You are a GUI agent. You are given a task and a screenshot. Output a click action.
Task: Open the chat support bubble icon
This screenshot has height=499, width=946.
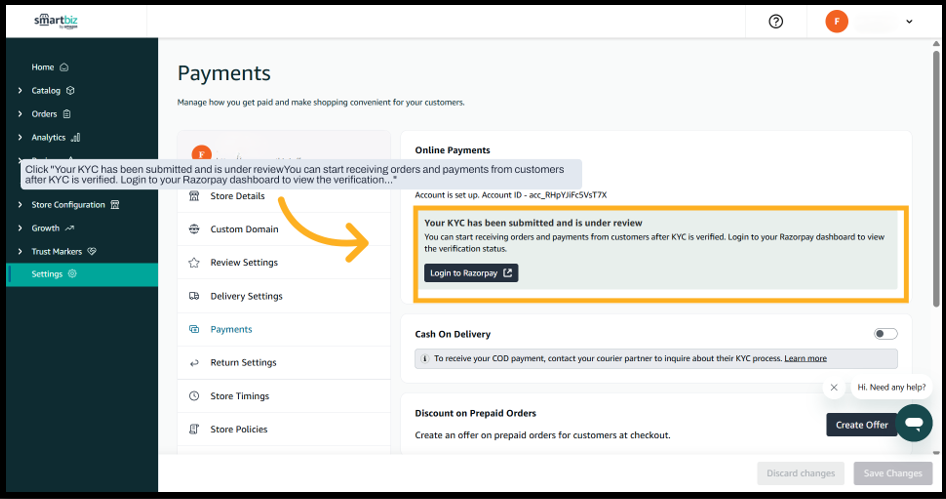coord(913,423)
